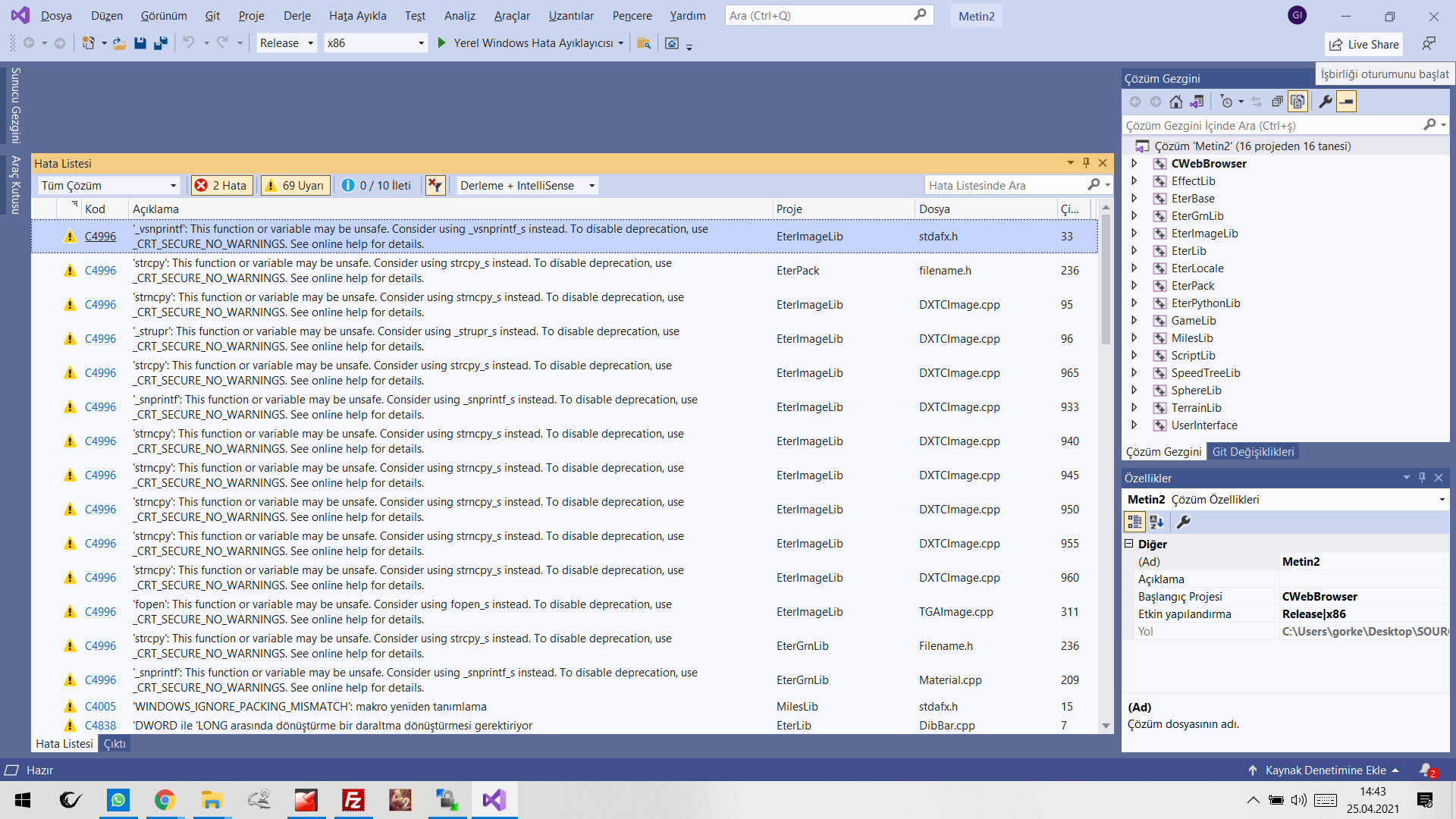Click the New Project toolbar icon
The image size is (1456, 819).
[89, 43]
